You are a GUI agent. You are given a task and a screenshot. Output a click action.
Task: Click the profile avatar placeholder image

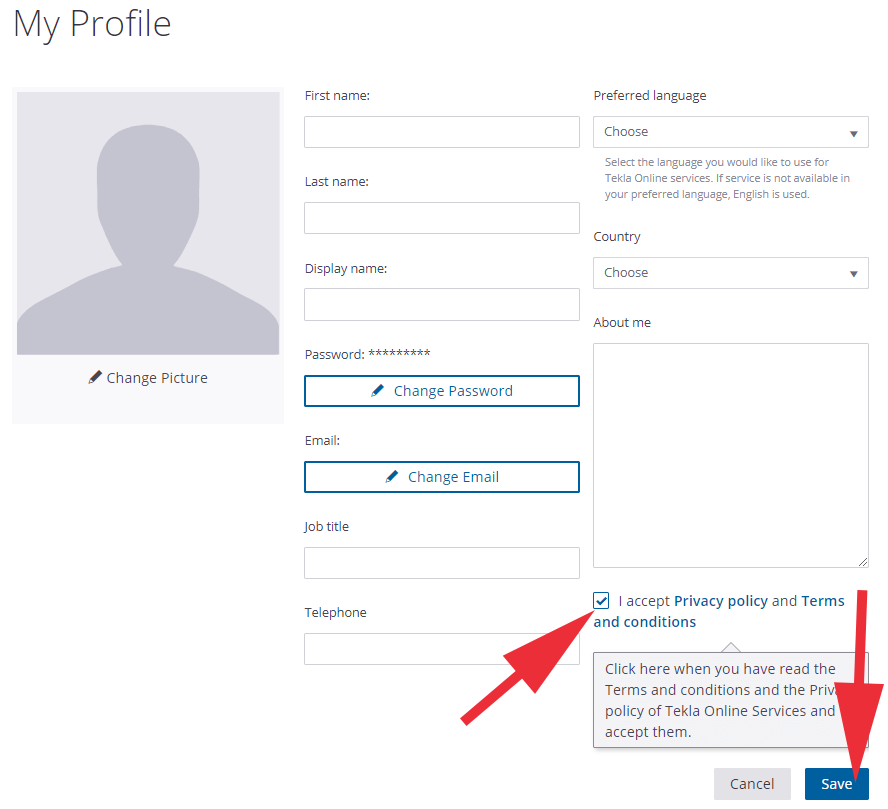pos(148,223)
